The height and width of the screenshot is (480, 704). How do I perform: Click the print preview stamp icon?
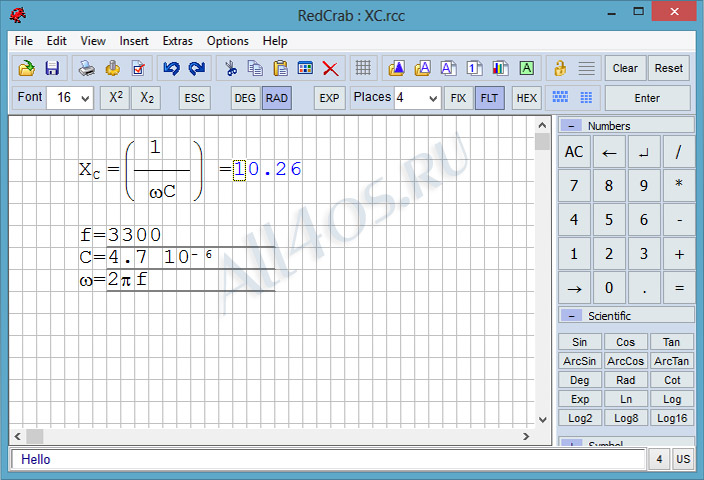click(x=112, y=68)
